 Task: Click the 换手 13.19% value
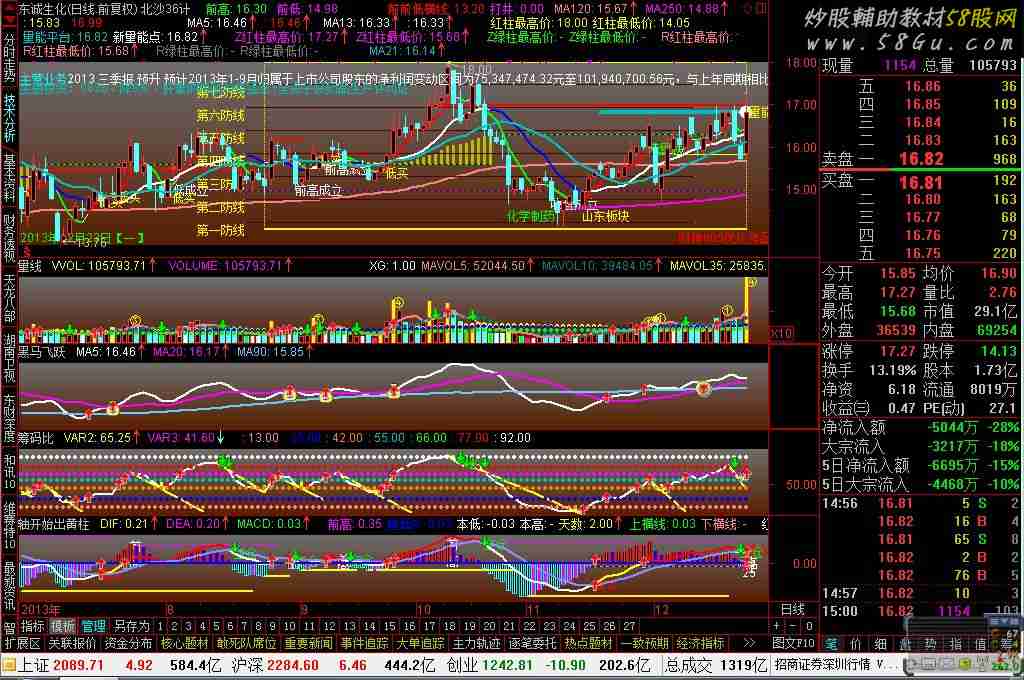coord(893,370)
